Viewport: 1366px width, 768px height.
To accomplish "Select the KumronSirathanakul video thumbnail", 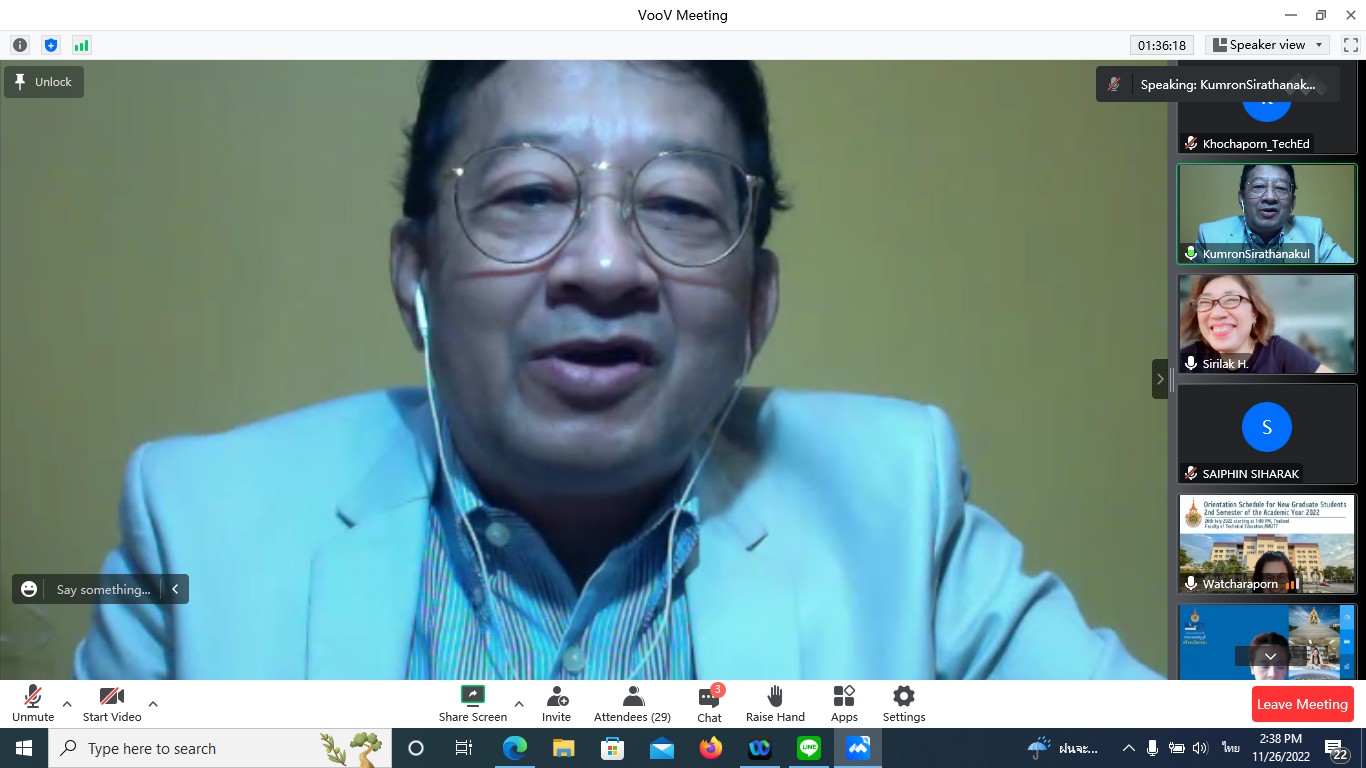I will click(1267, 214).
